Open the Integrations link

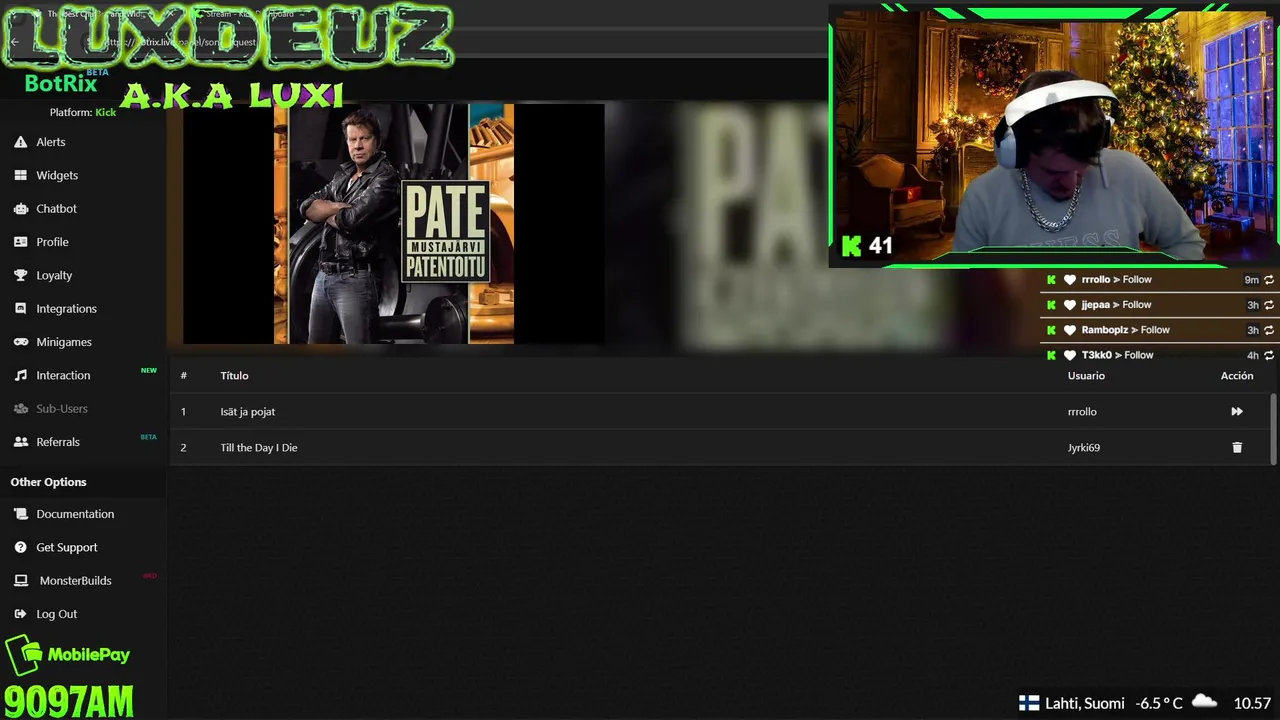point(66,308)
